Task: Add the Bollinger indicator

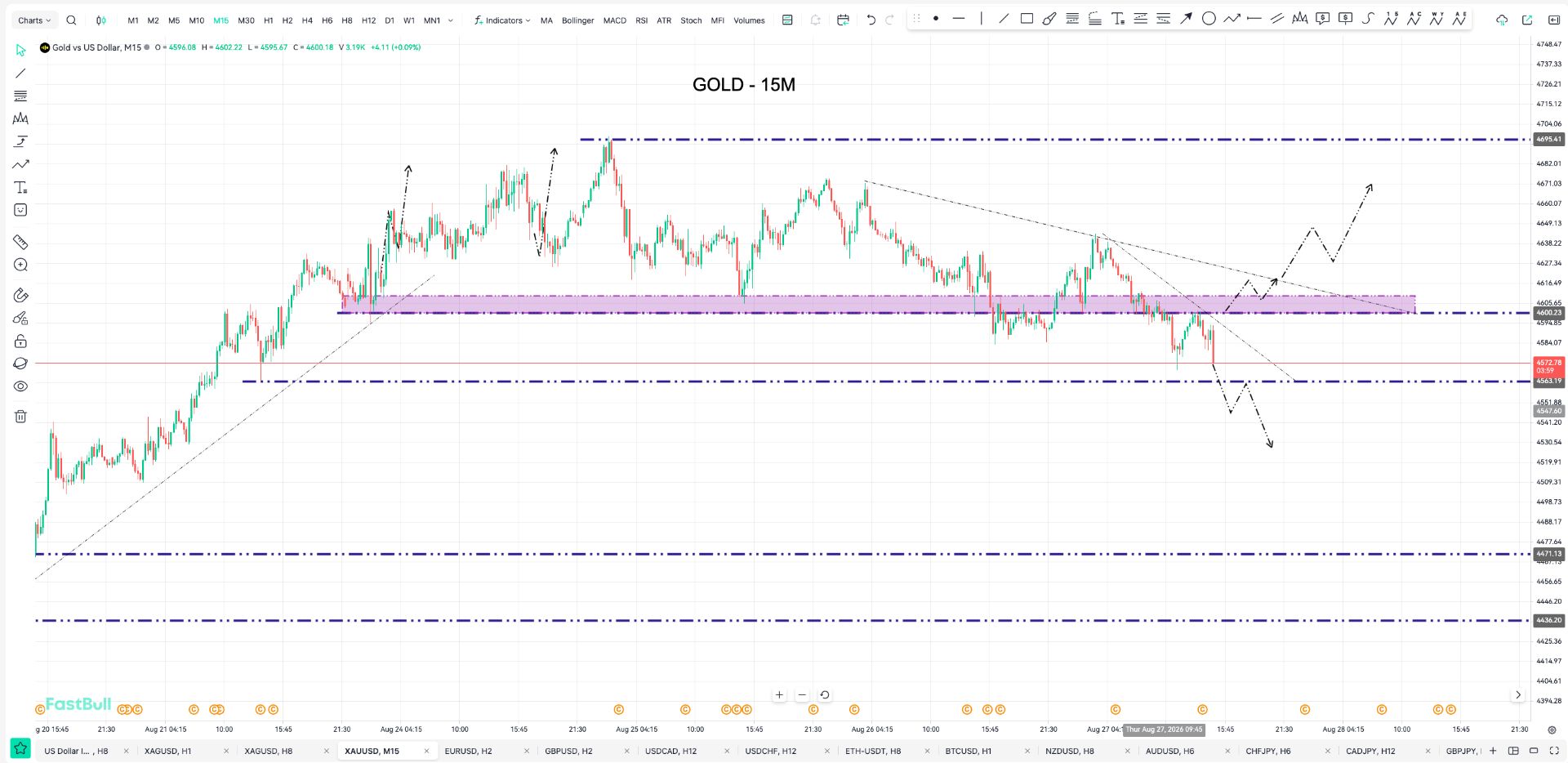Action: click(577, 20)
